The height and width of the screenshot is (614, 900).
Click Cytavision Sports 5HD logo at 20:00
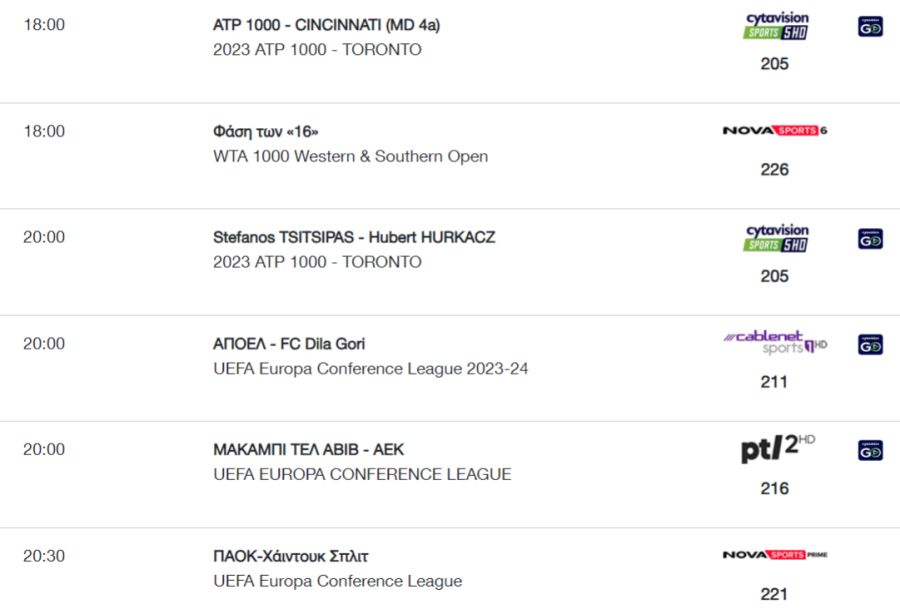pos(776,238)
